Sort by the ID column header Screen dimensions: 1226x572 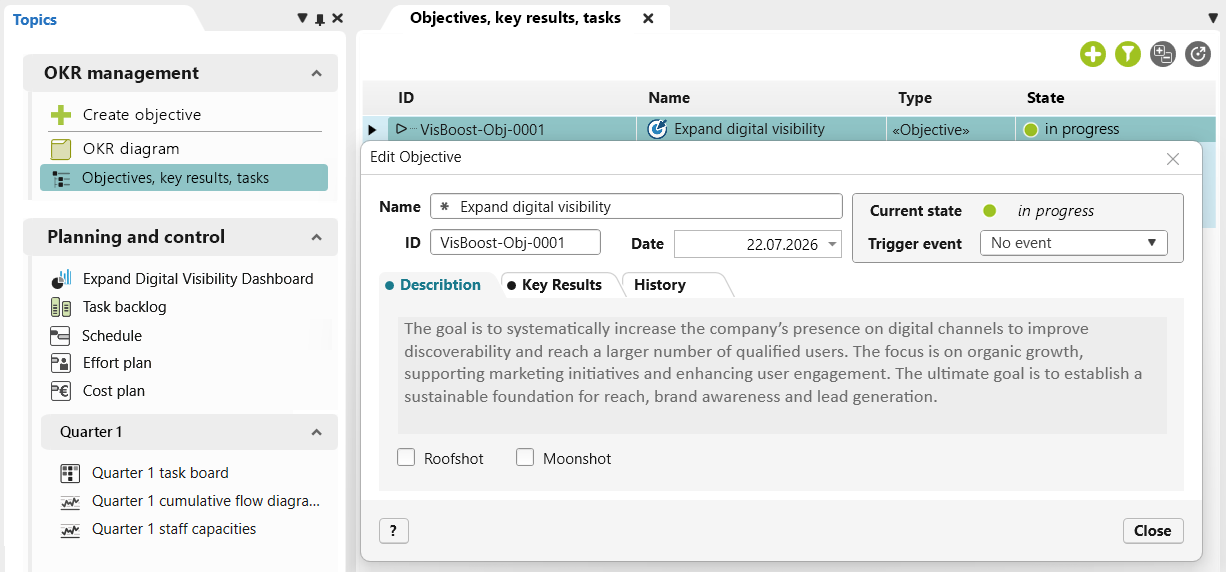tap(406, 98)
